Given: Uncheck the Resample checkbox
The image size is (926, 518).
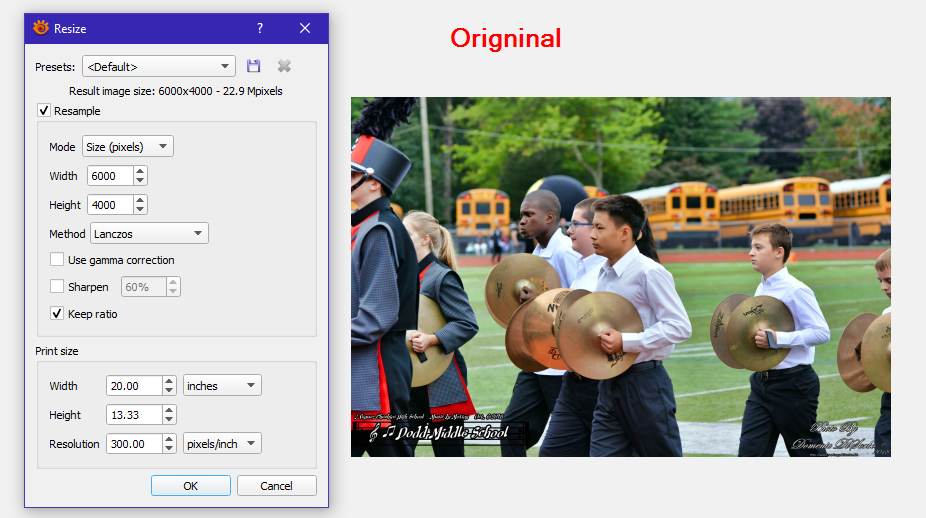Looking at the screenshot, I should pyautogui.click(x=44, y=110).
